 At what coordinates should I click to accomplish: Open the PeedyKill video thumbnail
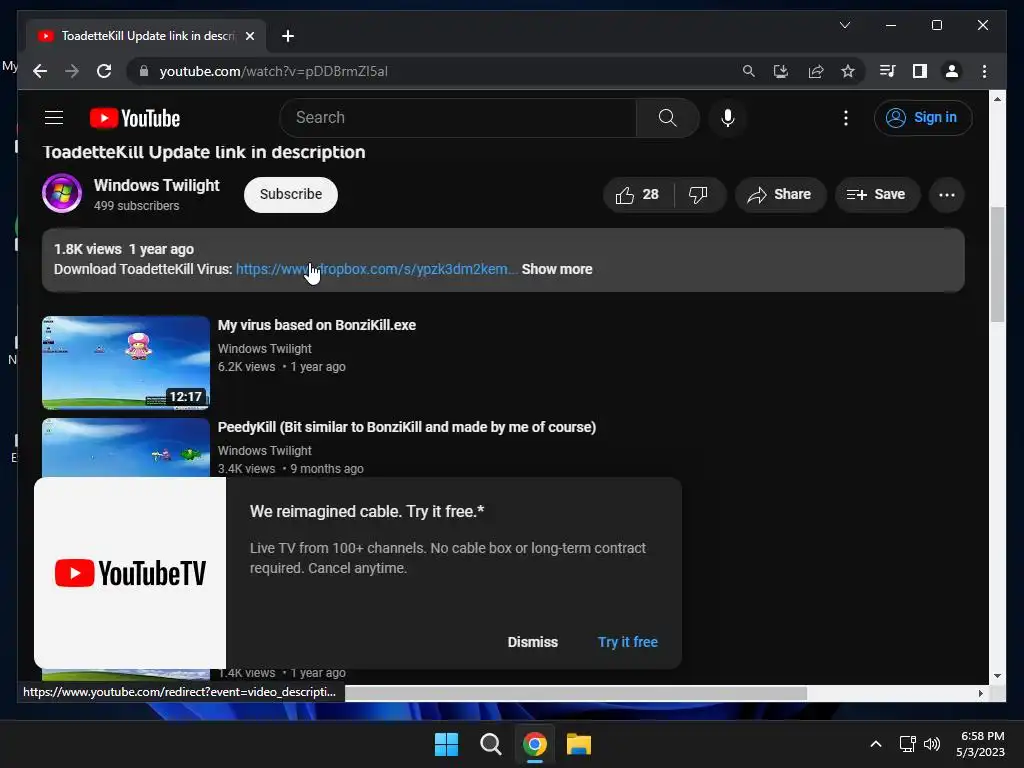coord(126,448)
